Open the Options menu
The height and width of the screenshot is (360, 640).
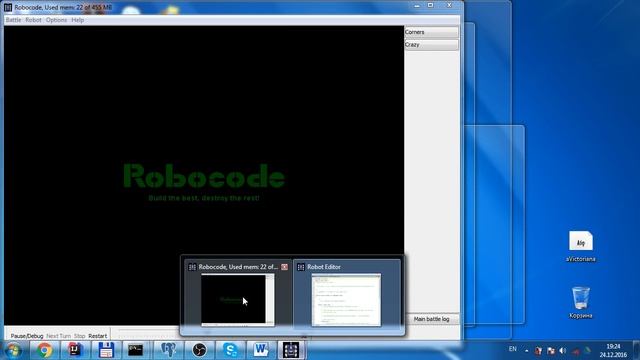[56, 20]
